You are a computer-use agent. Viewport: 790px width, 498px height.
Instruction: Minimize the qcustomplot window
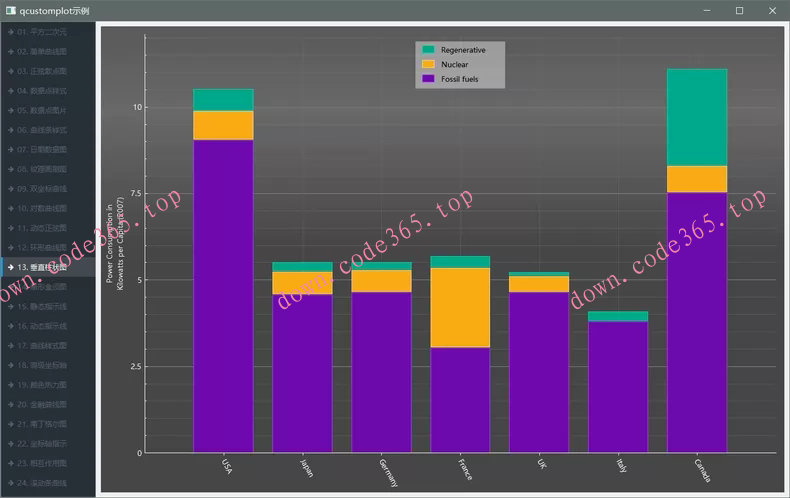707,11
